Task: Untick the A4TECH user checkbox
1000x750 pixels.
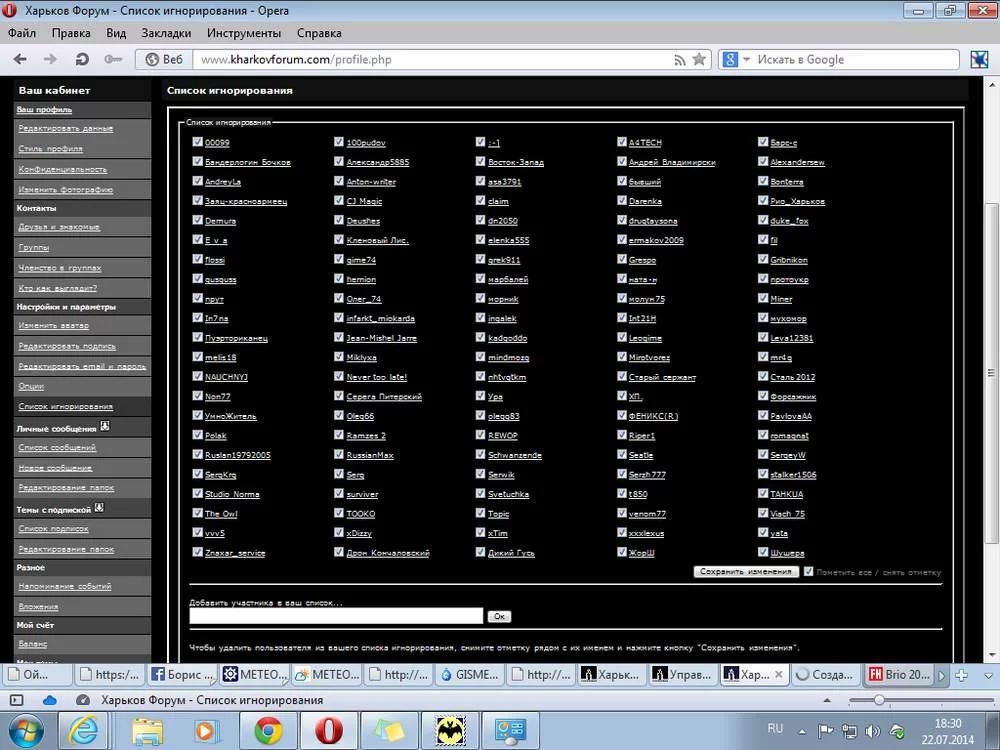Action: [622, 142]
